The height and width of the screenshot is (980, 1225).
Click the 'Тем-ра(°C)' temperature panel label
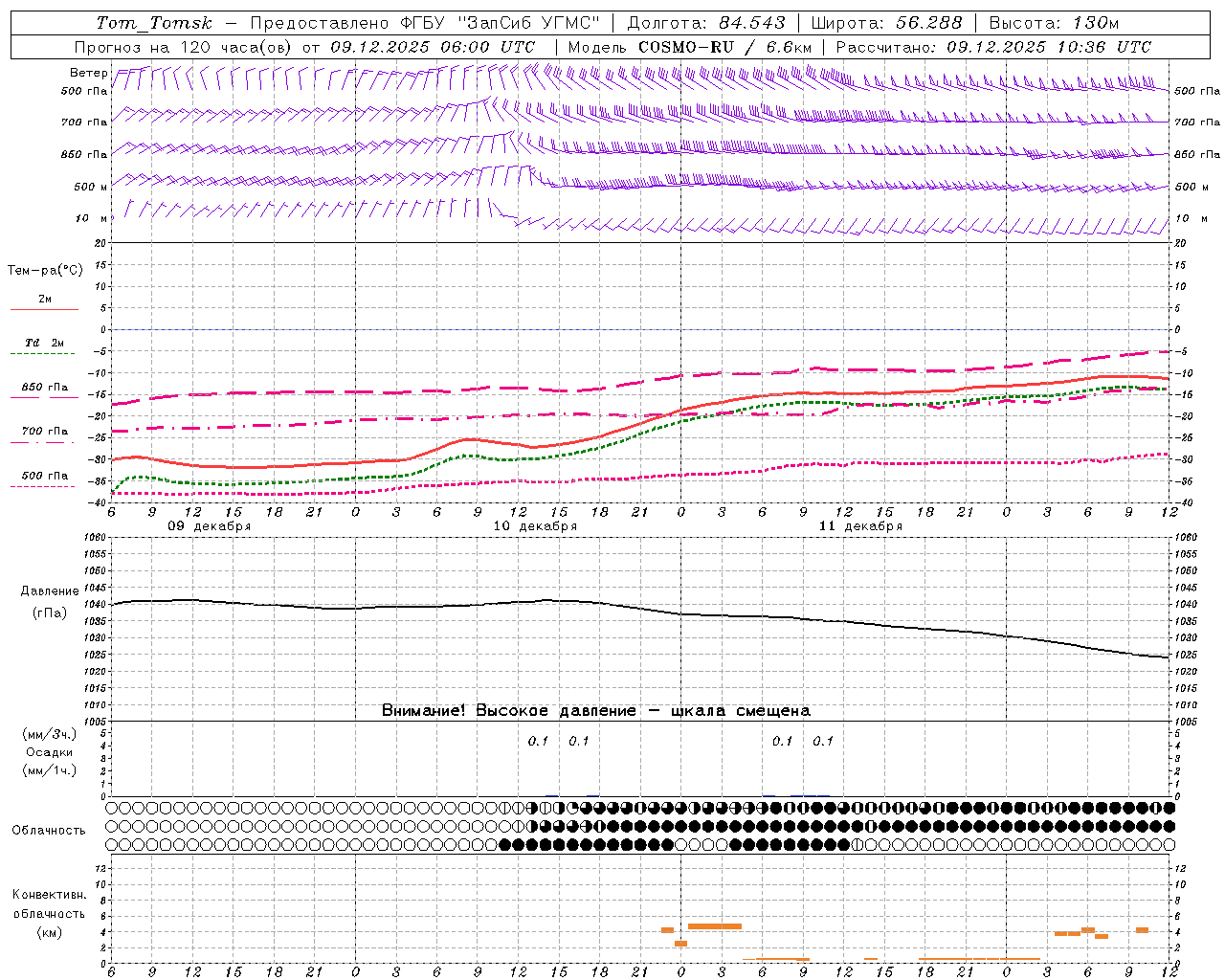[x=45, y=271]
